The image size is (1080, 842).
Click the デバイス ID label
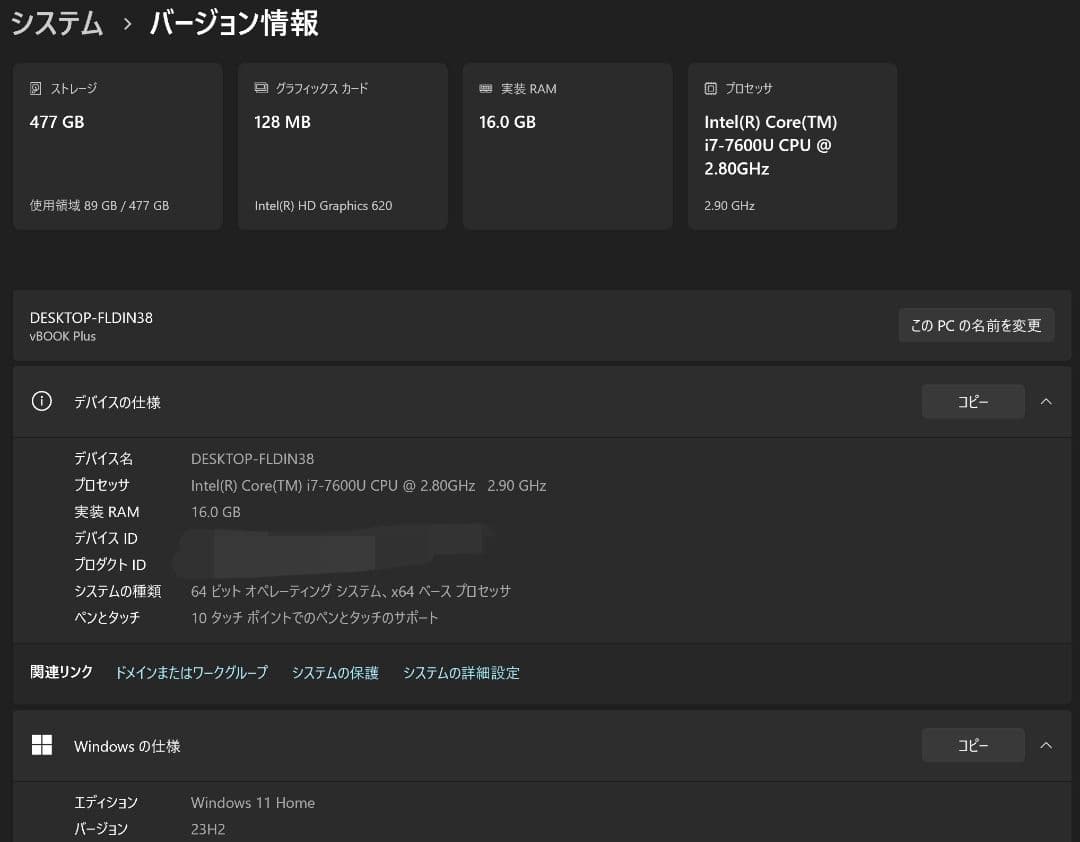[106, 538]
